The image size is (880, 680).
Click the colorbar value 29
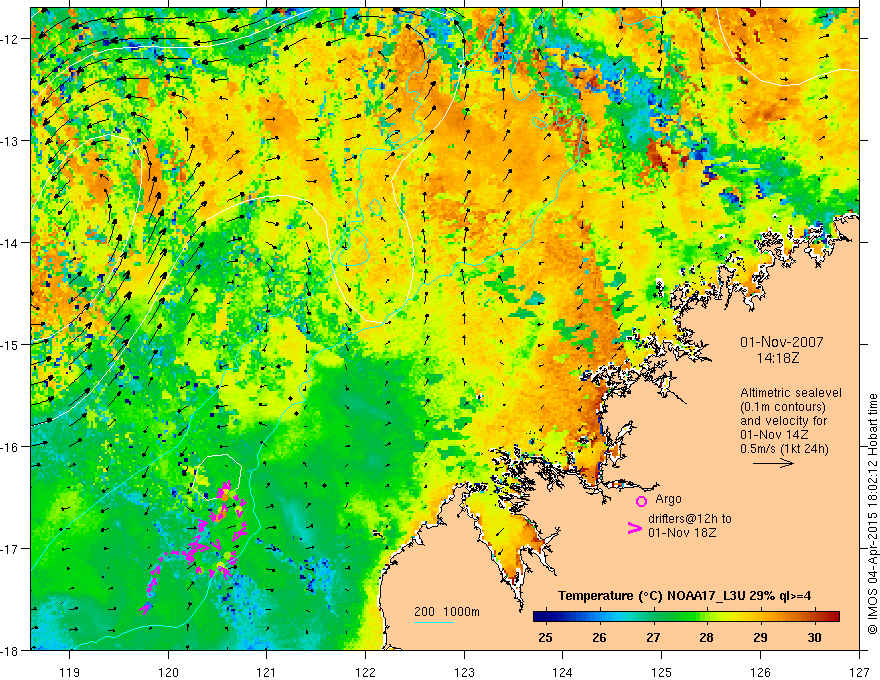click(760, 637)
